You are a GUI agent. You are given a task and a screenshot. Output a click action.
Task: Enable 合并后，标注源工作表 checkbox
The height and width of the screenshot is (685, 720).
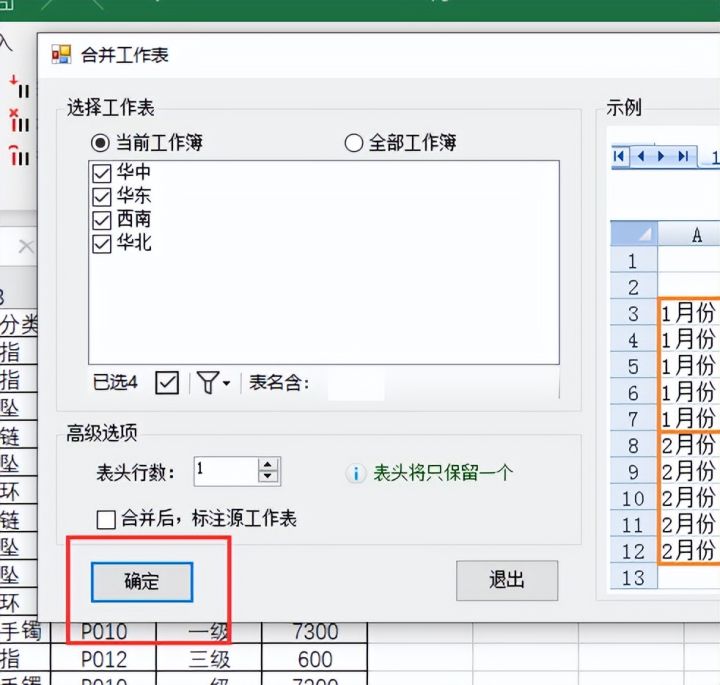(x=106, y=520)
